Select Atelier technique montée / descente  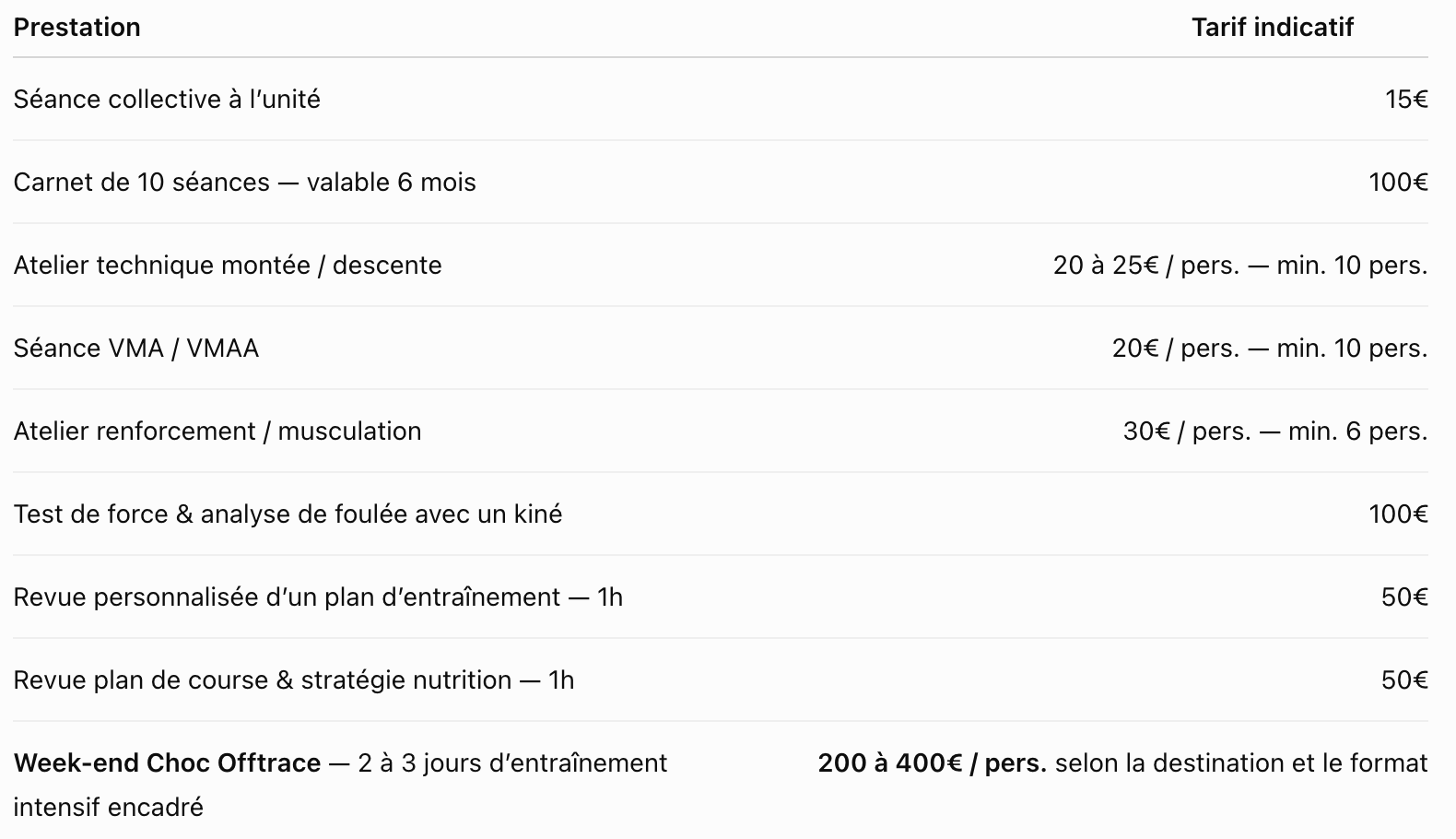pos(228,266)
